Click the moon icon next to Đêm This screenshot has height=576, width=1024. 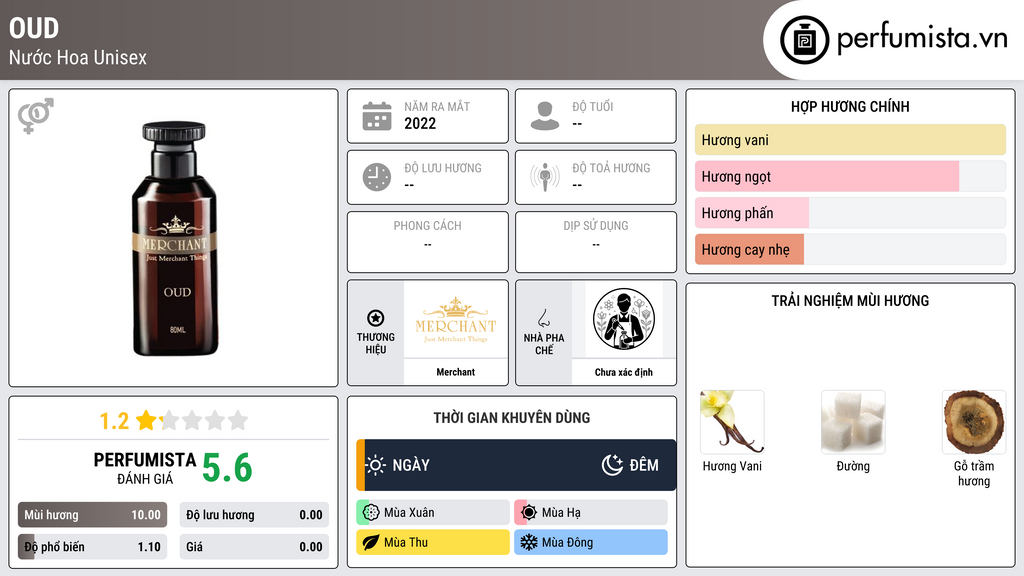(x=612, y=465)
